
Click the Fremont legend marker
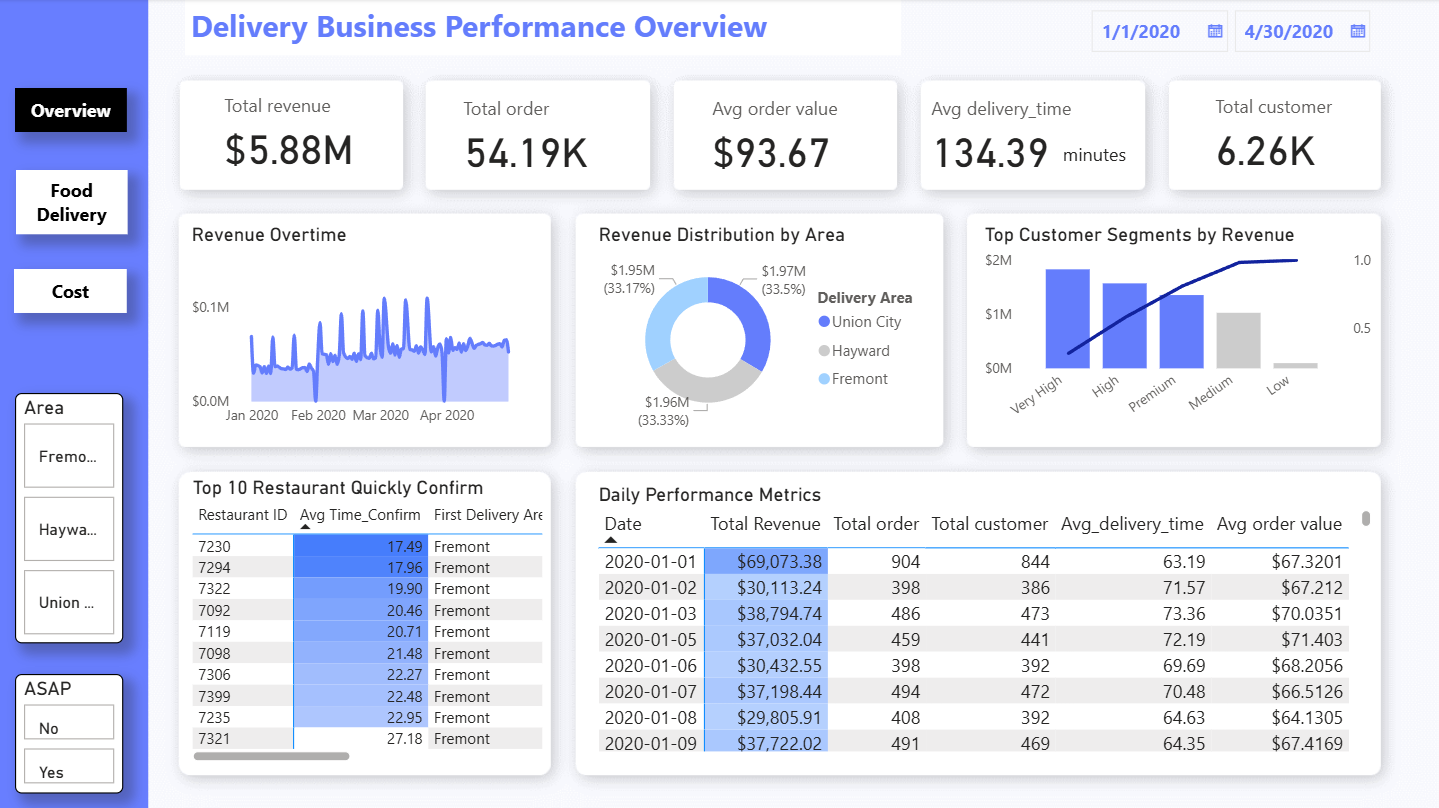824,379
